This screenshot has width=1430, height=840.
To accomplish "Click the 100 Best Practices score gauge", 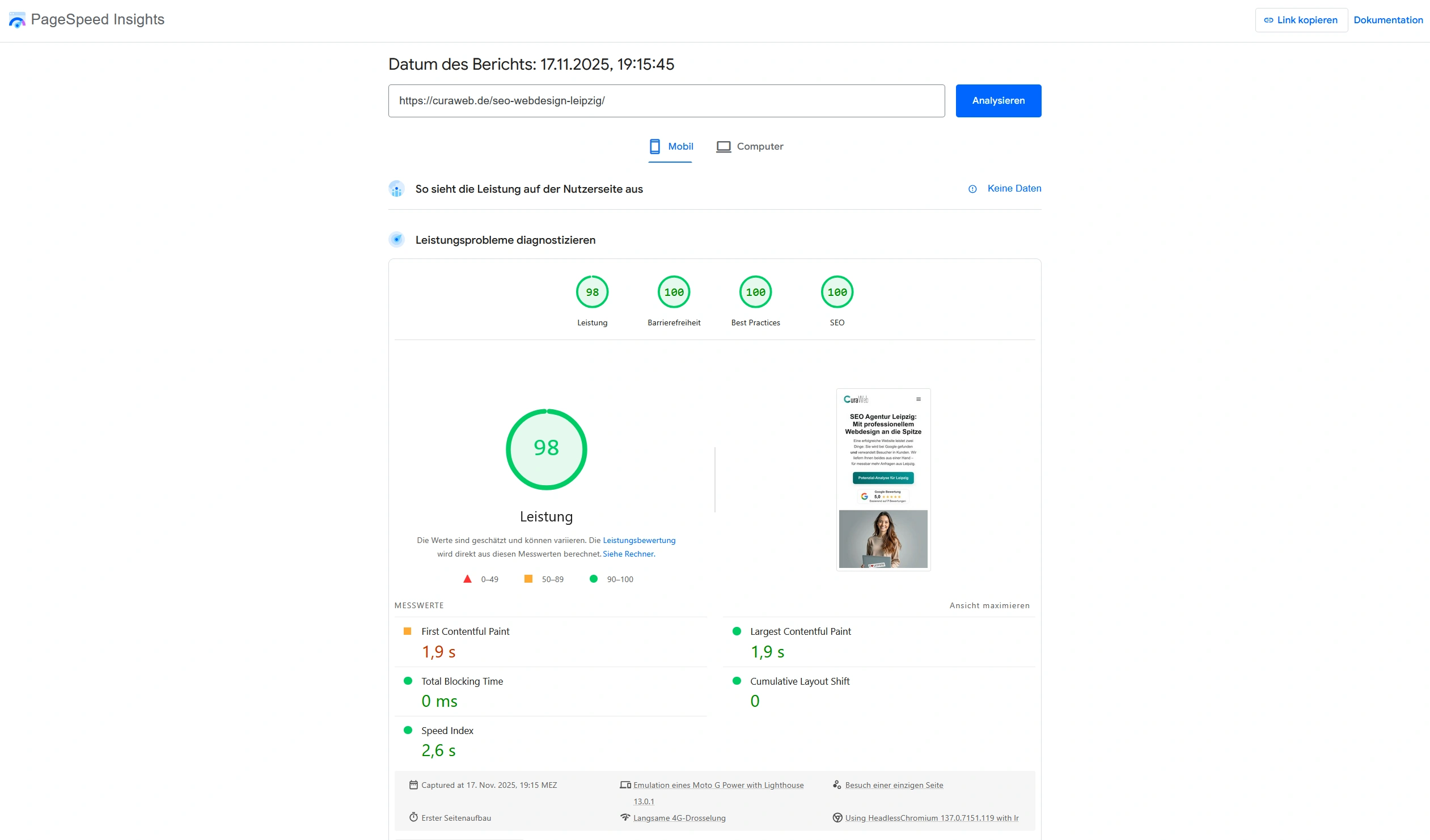I will [755, 292].
